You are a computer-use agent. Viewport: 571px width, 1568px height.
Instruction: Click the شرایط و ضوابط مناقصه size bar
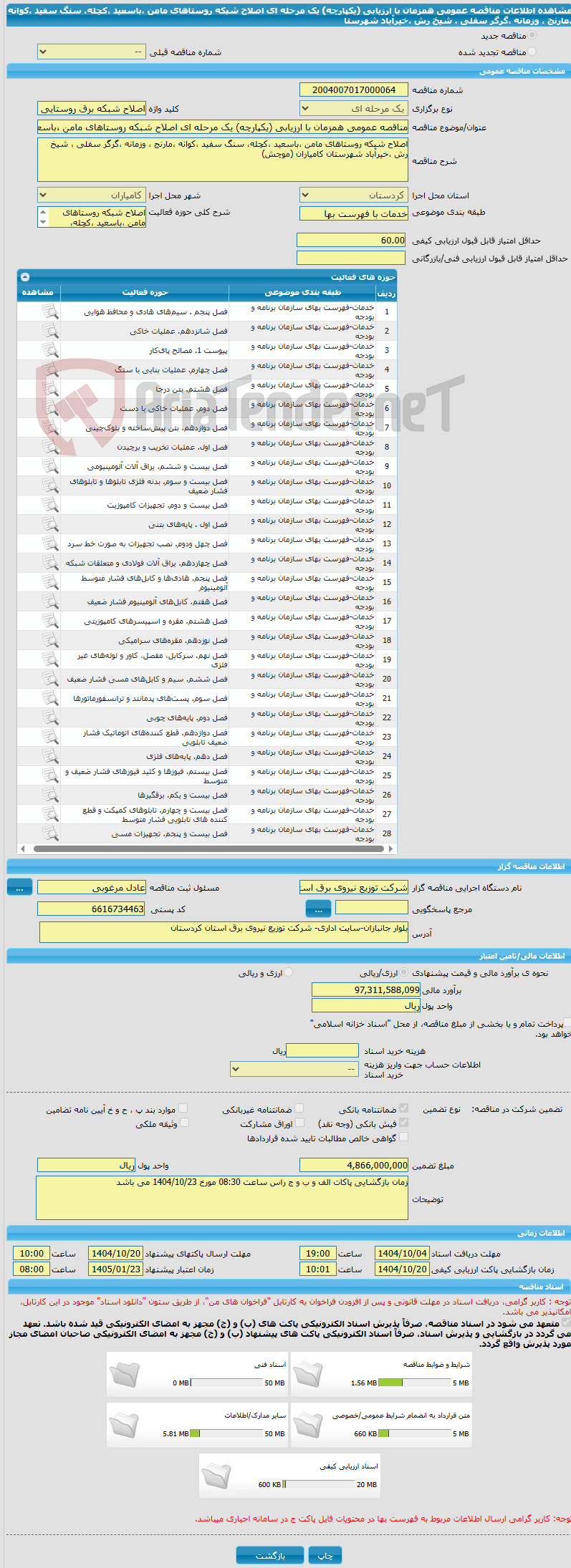tap(414, 1383)
